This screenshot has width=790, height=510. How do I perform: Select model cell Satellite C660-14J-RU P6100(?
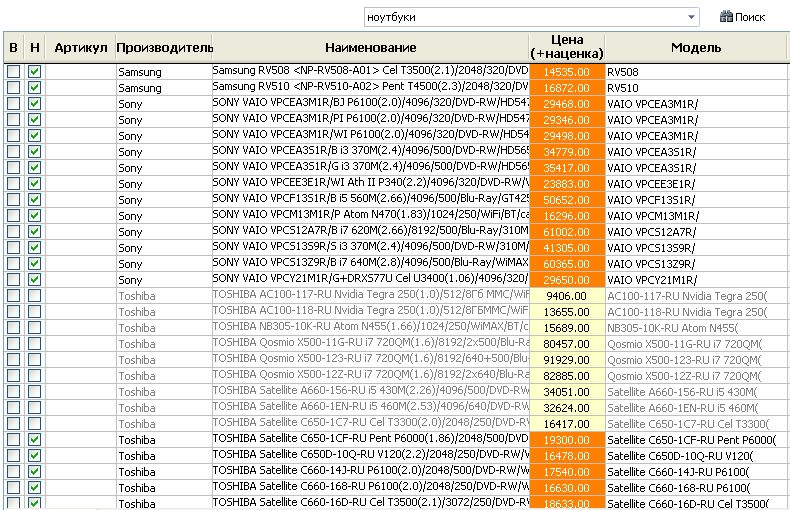[696, 472]
